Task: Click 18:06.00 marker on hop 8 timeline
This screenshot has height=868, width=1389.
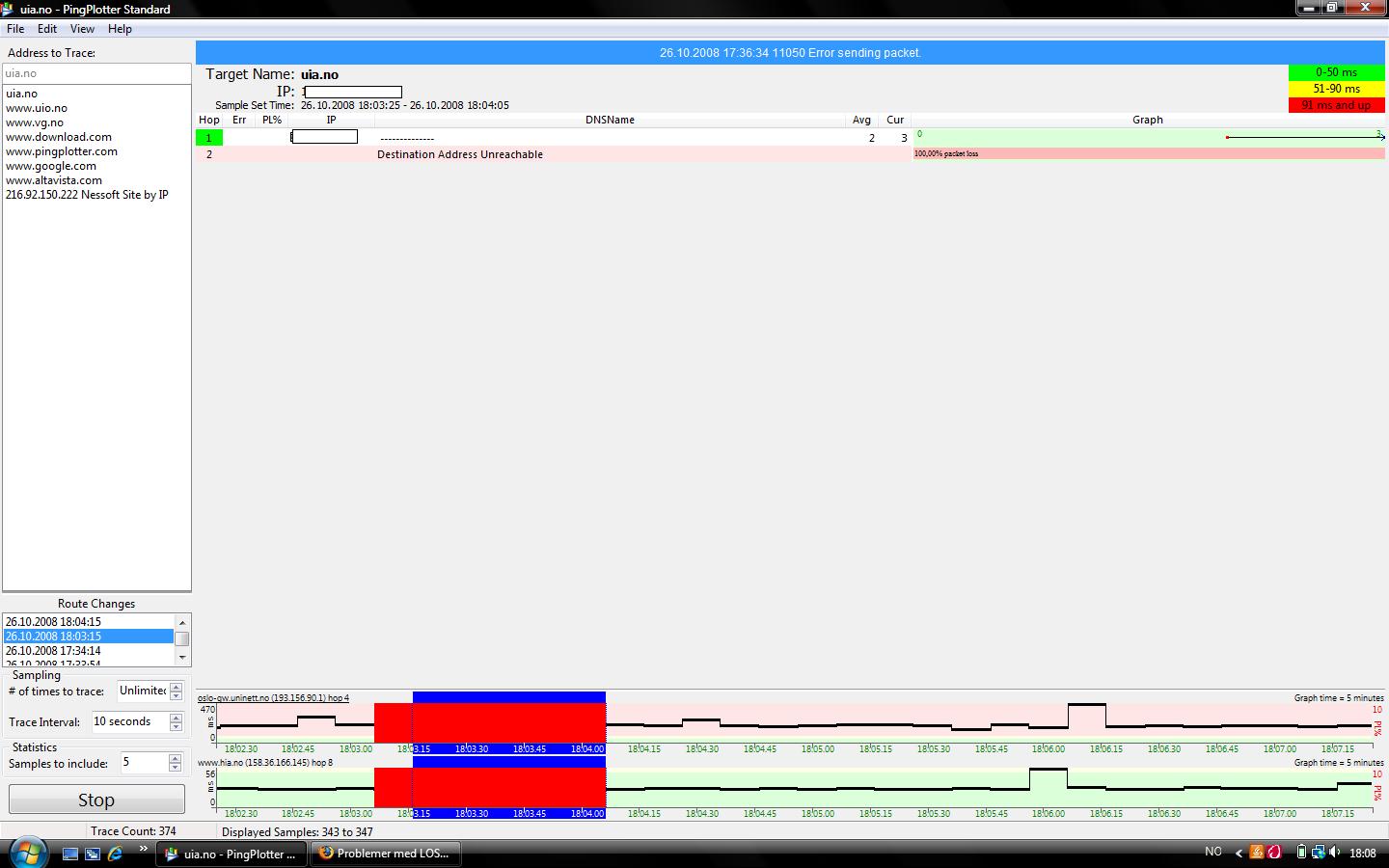Action: (1049, 813)
